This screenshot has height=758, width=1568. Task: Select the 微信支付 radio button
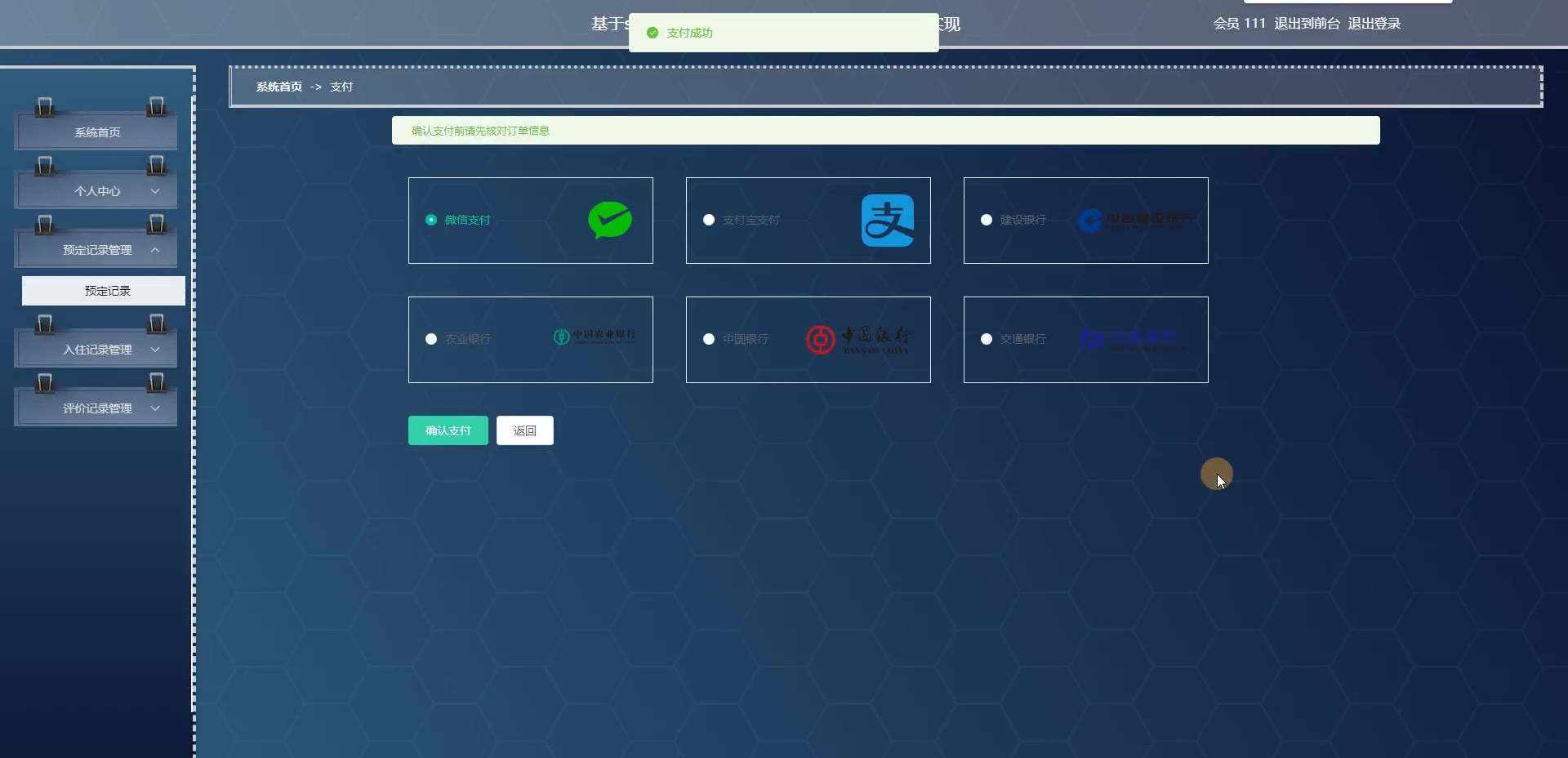(431, 220)
